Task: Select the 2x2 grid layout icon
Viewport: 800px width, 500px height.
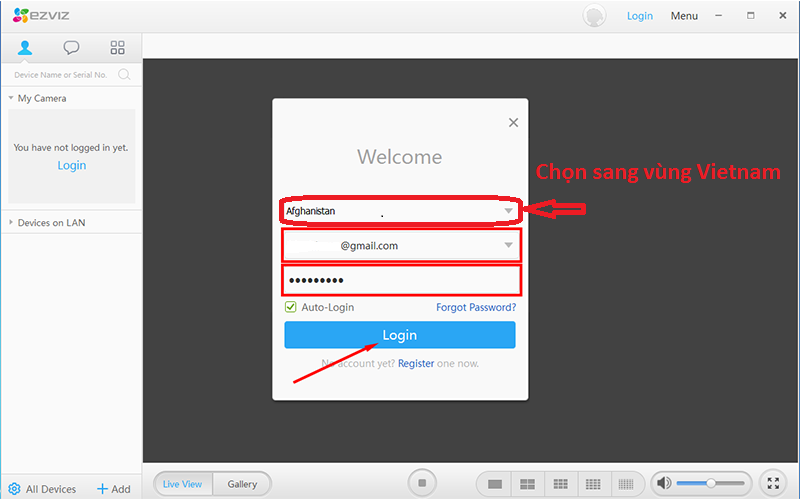Action: pos(527,484)
